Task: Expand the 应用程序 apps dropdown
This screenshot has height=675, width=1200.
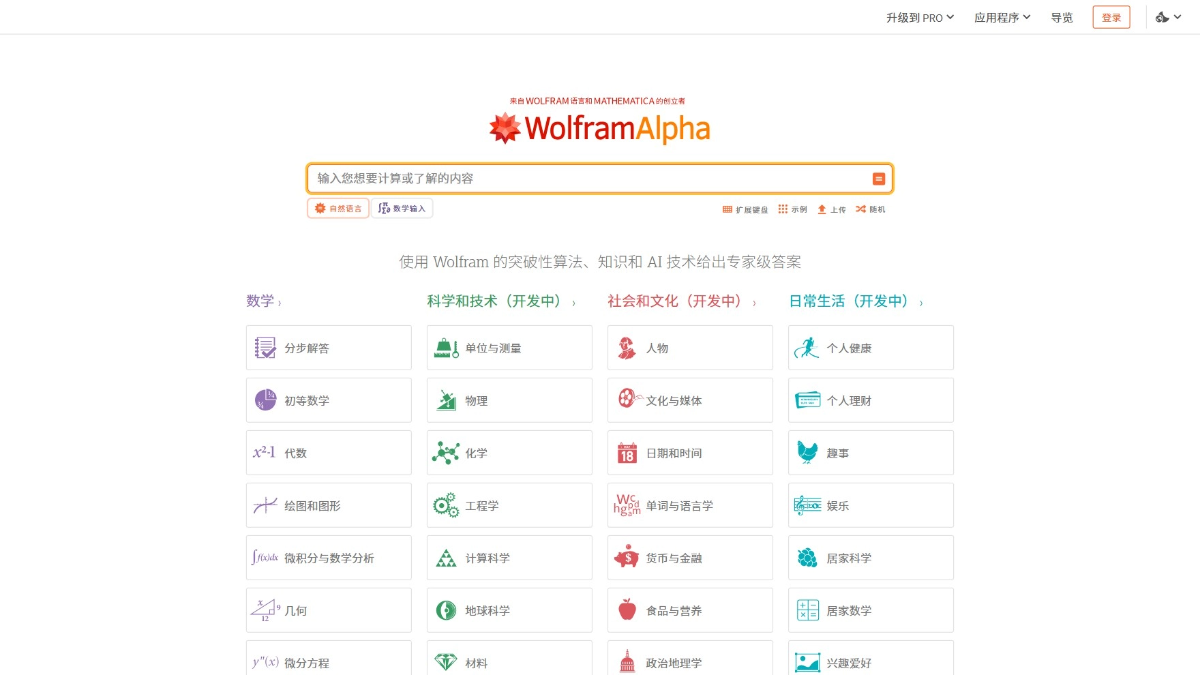Action: click(x=1002, y=17)
